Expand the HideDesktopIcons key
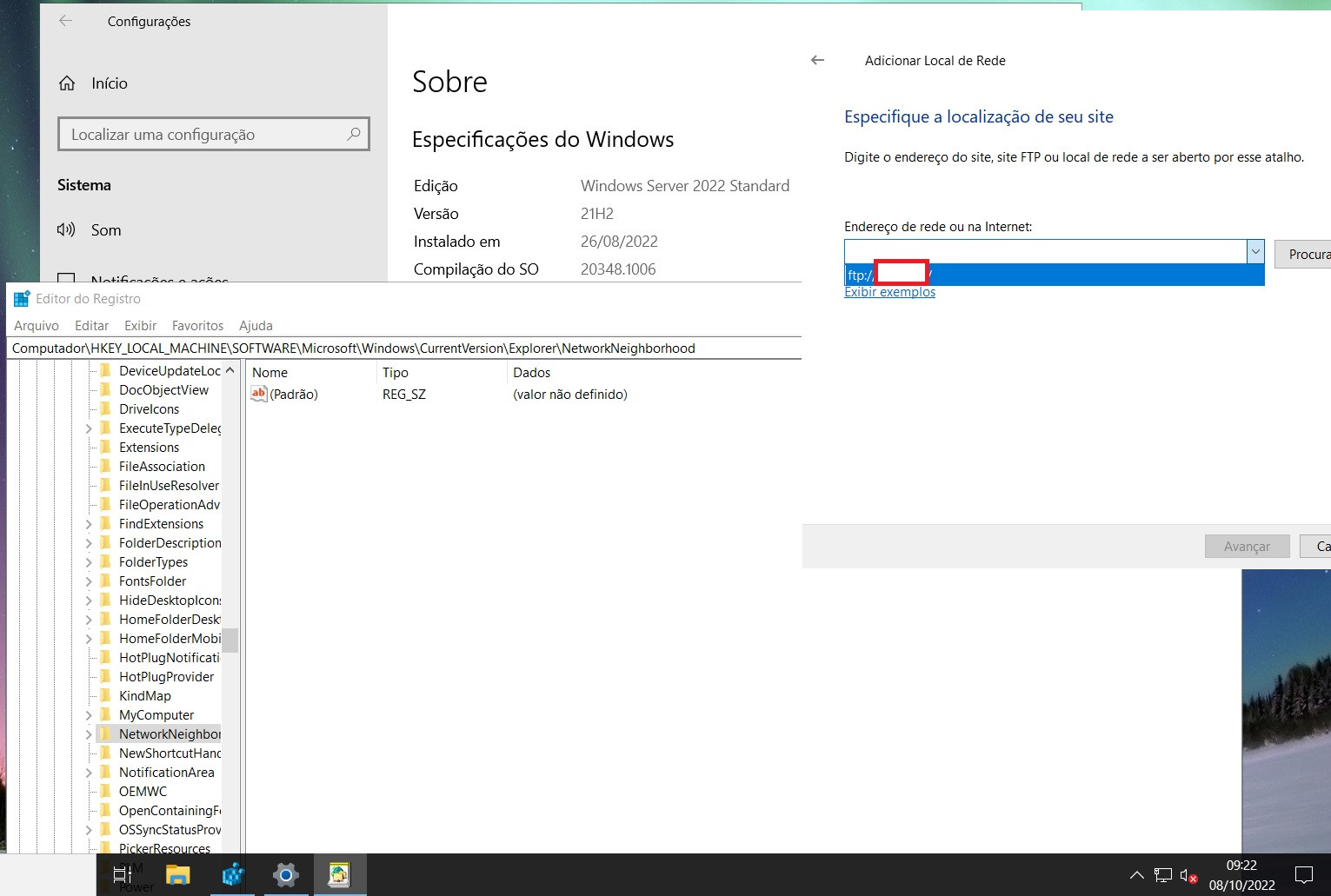 [x=89, y=601]
